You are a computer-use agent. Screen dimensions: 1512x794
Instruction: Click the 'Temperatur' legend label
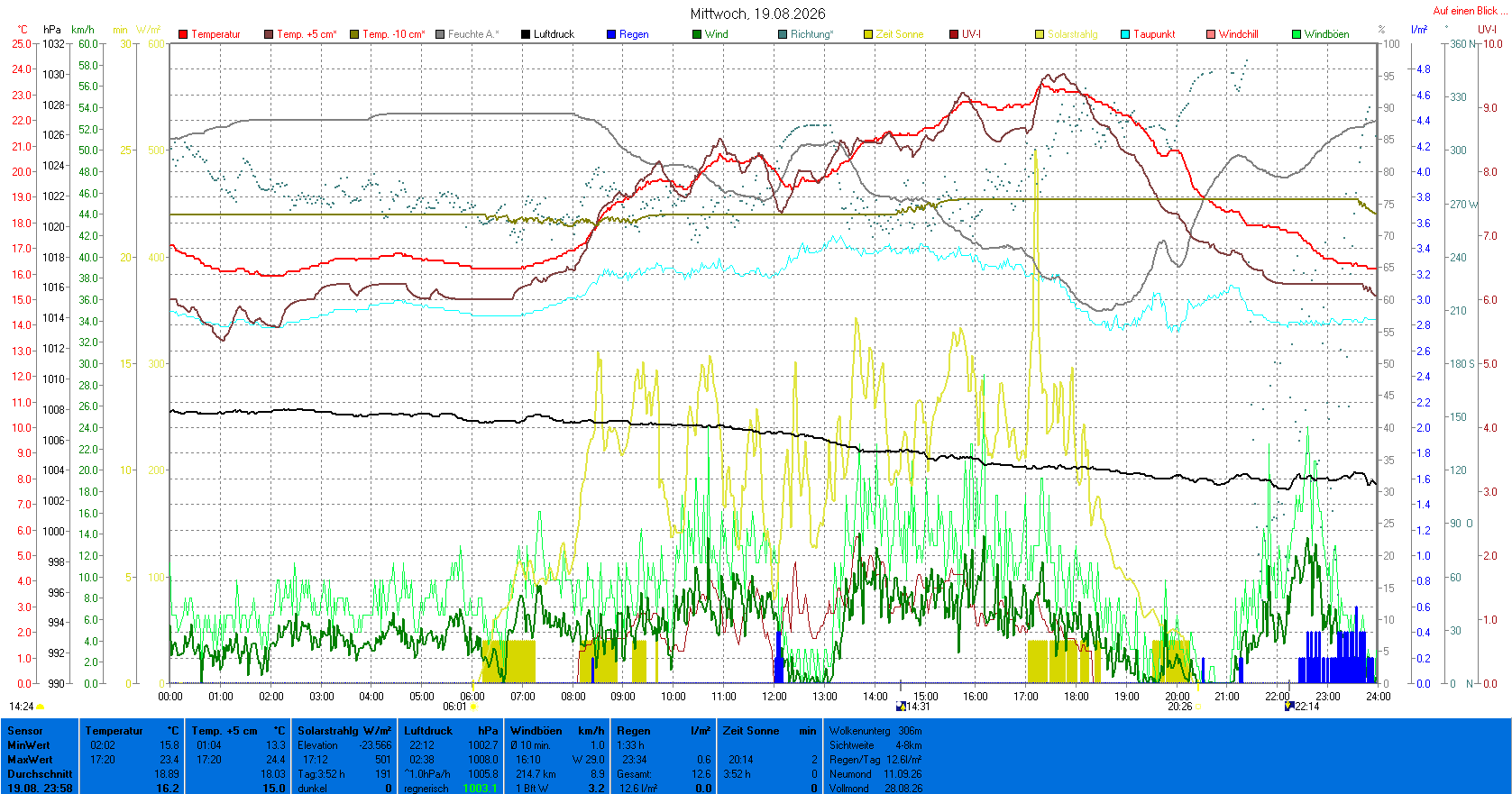(215, 34)
